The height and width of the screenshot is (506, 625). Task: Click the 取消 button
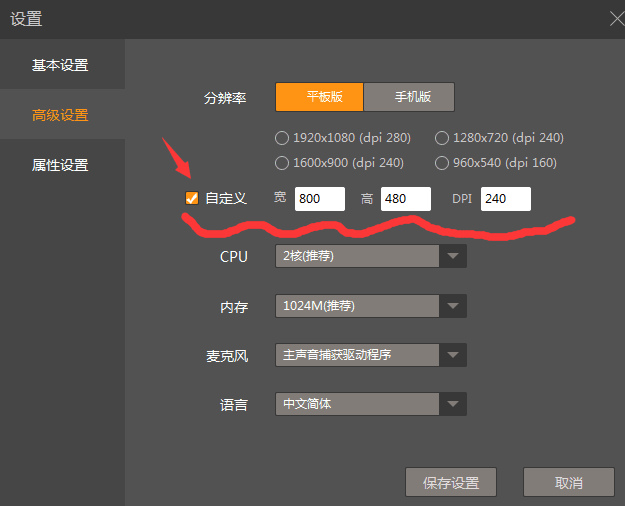tap(569, 482)
